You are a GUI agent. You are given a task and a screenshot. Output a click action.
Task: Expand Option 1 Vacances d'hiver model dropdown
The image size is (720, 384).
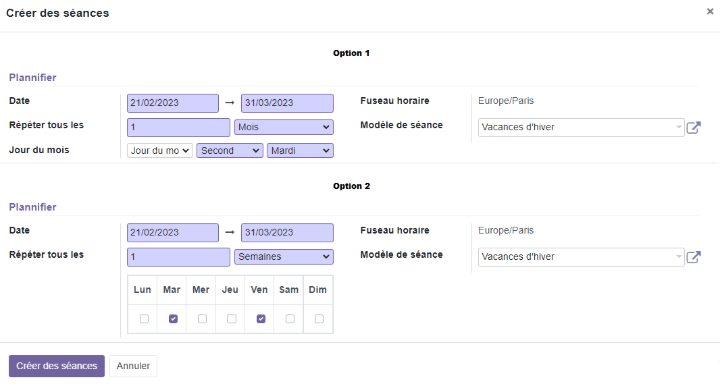point(581,127)
